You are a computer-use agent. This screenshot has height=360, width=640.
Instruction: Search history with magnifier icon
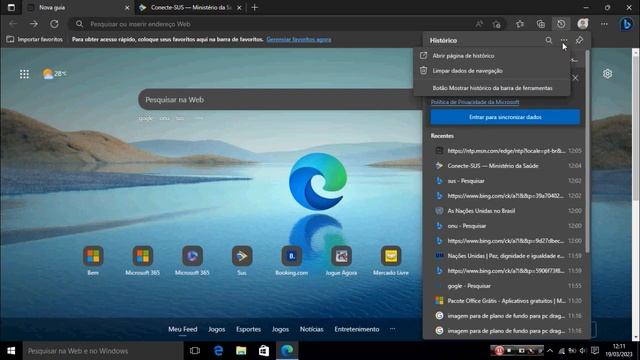point(549,40)
